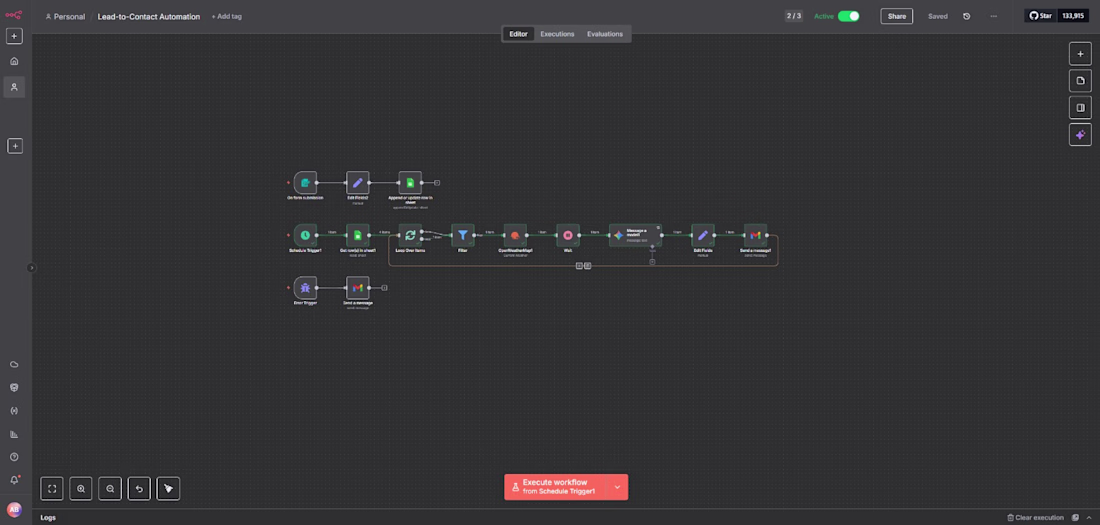Click the GitHub Star button
This screenshot has width=1100, height=525.
pos(1041,15)
